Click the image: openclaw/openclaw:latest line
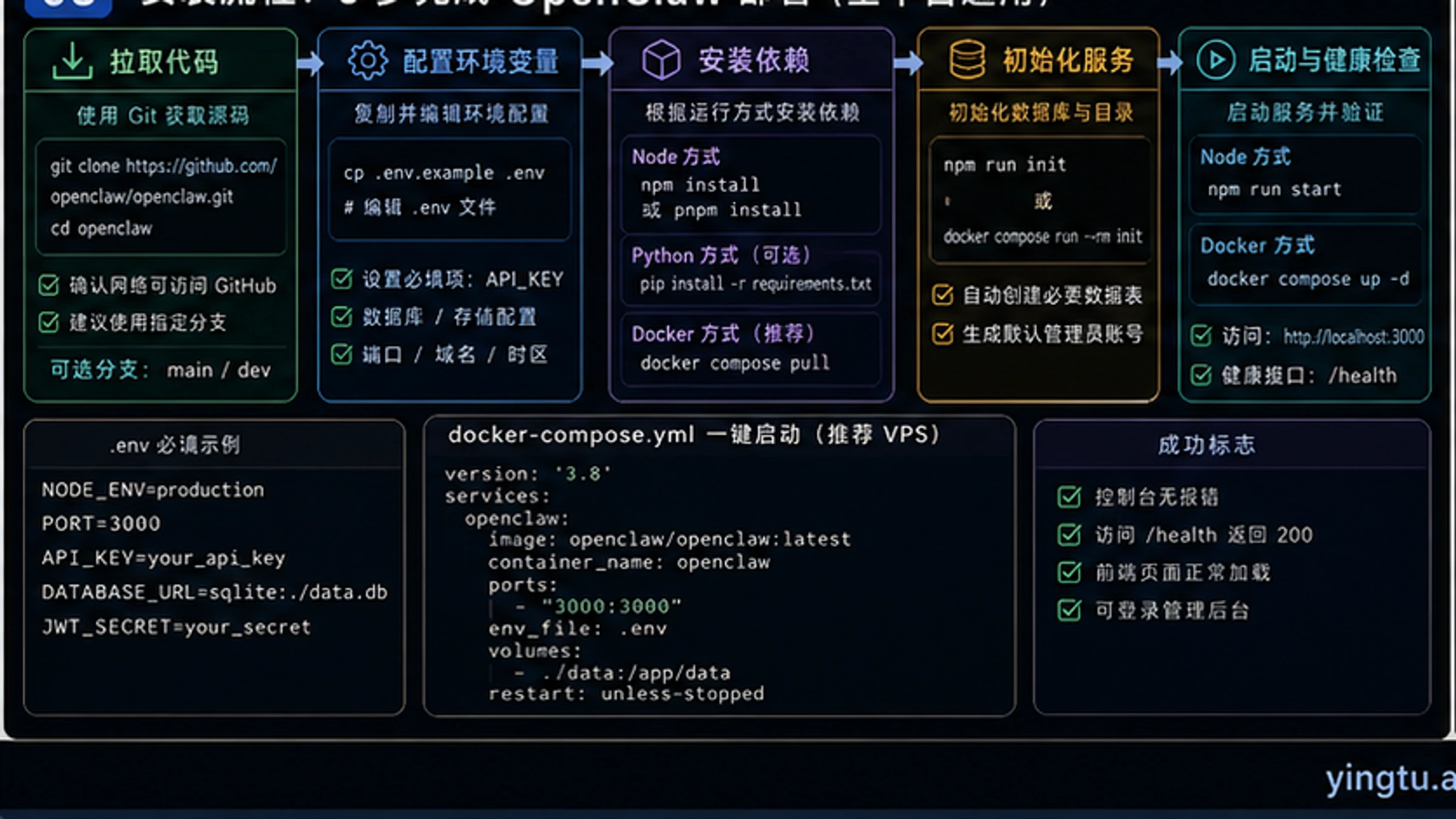 [x=670, y=539]
